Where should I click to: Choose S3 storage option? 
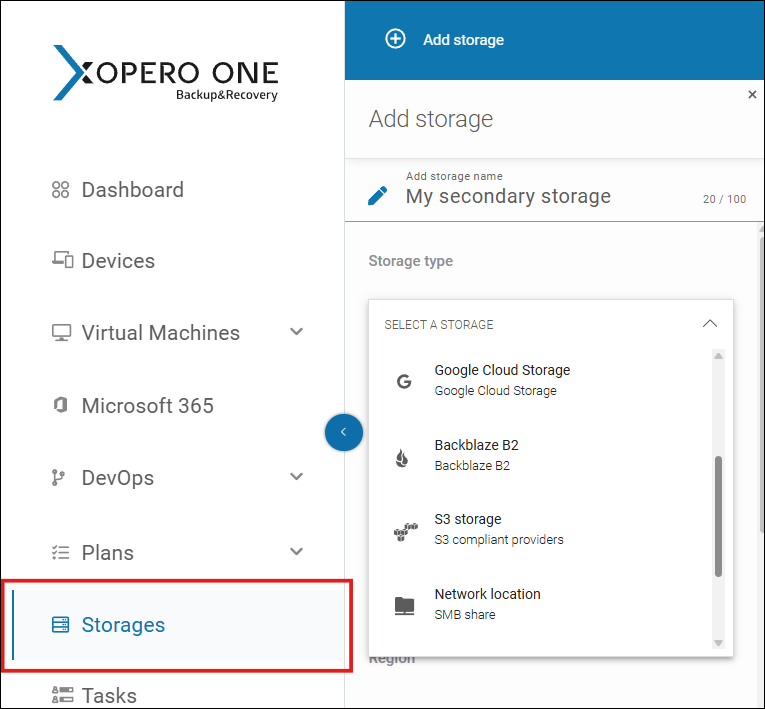coord(540,529)
